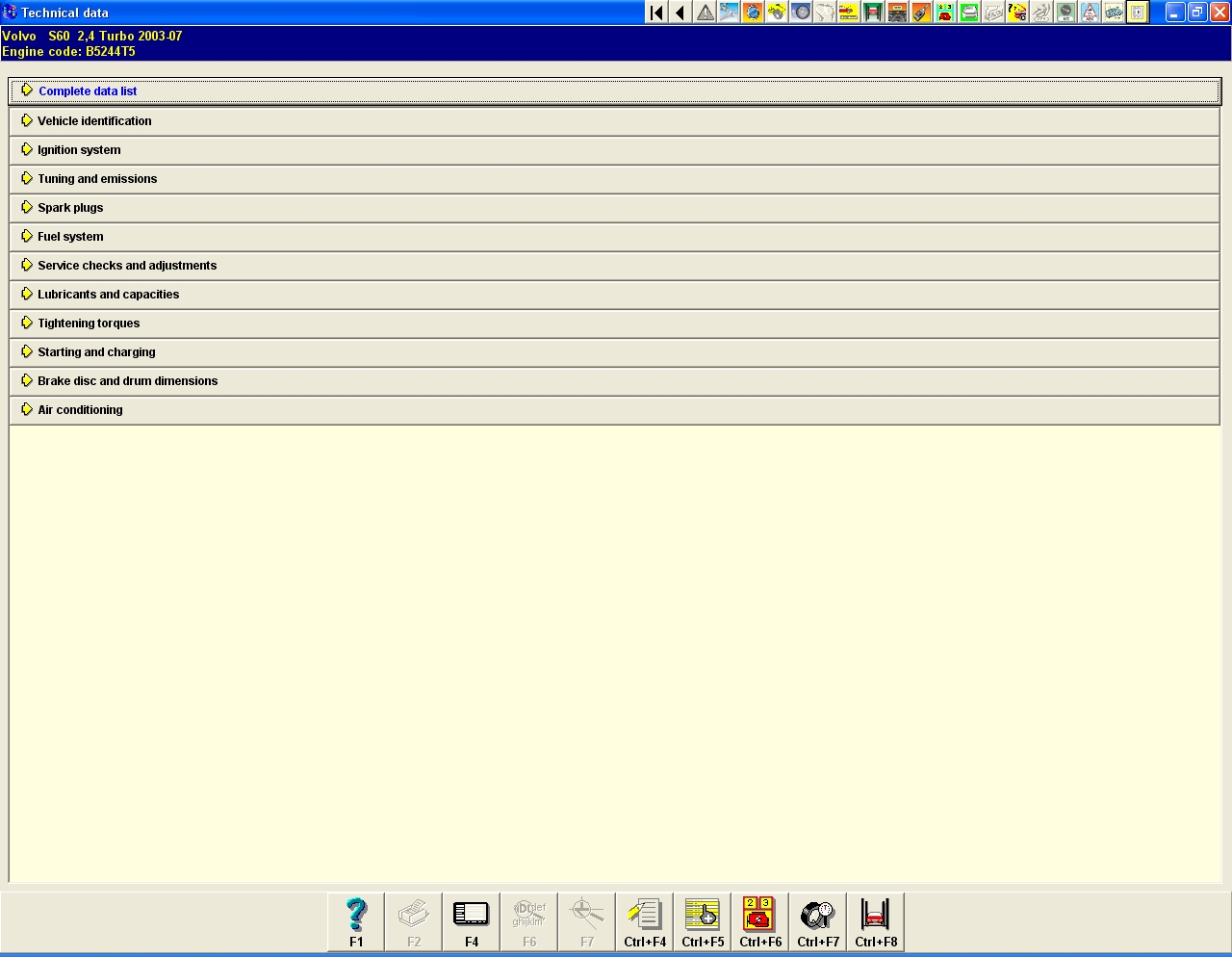Open the wrench service icon in top toolbar
This screenshot has height=957, width=1232.
[x=729, y=13]
